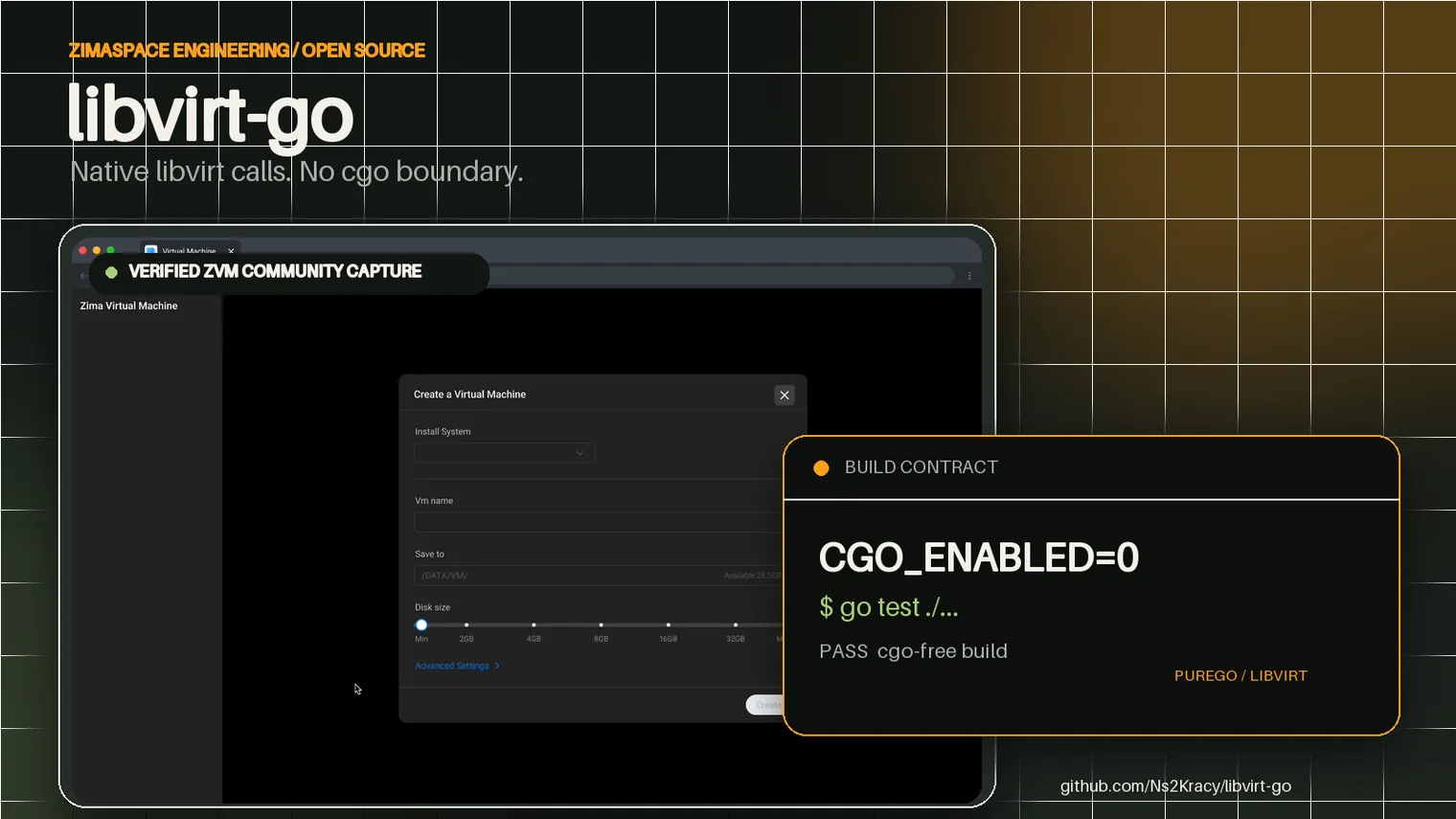The image size is (1456, 819).
Task: Close the Virtual Machine browser tab
Action: point(231,251)
